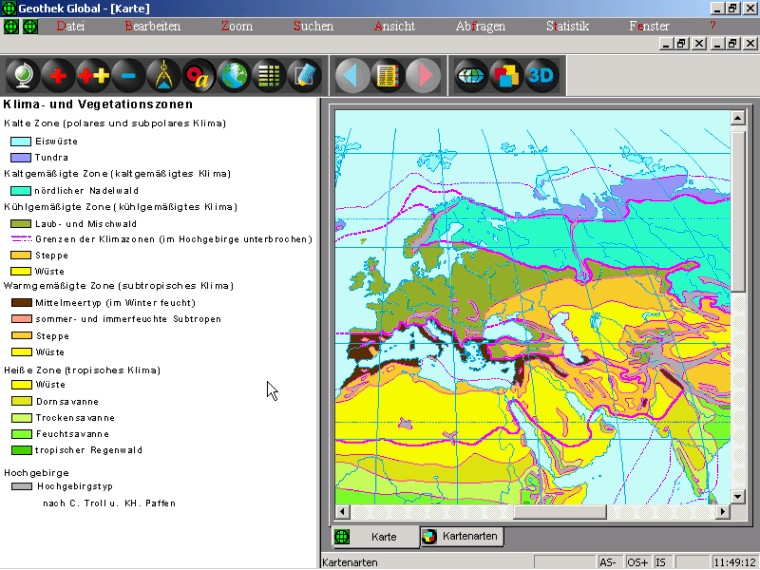The image size is (760, 570).
Task: Click the green table list icon
Action: tap(268, 75)
